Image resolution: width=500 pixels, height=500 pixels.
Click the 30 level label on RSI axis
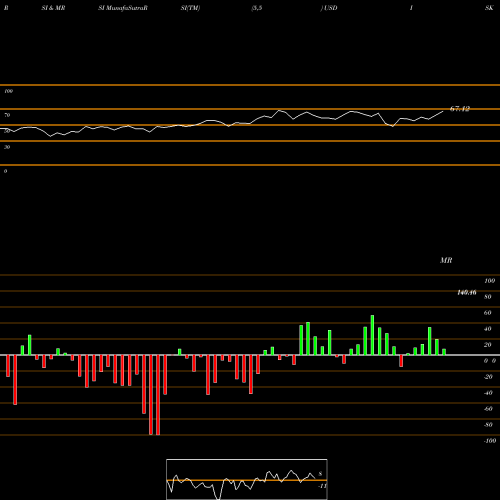tap(7, 147)
